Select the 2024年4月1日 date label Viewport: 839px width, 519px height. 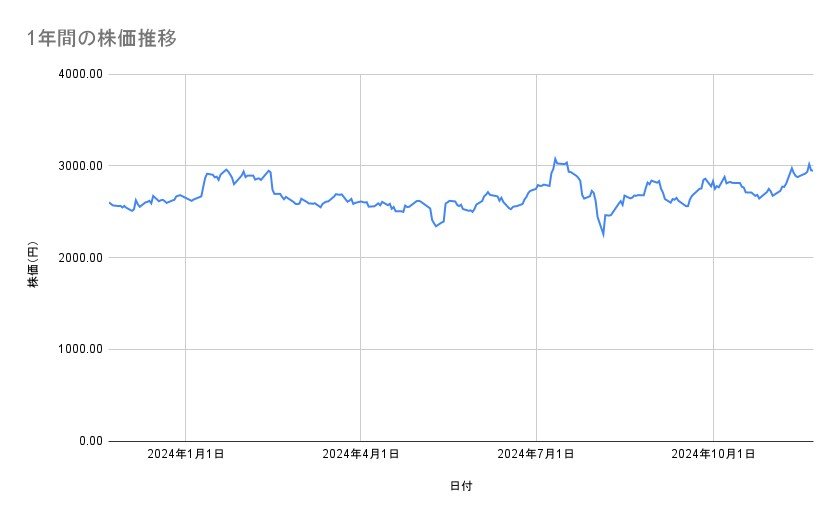[x=360, y=454]
